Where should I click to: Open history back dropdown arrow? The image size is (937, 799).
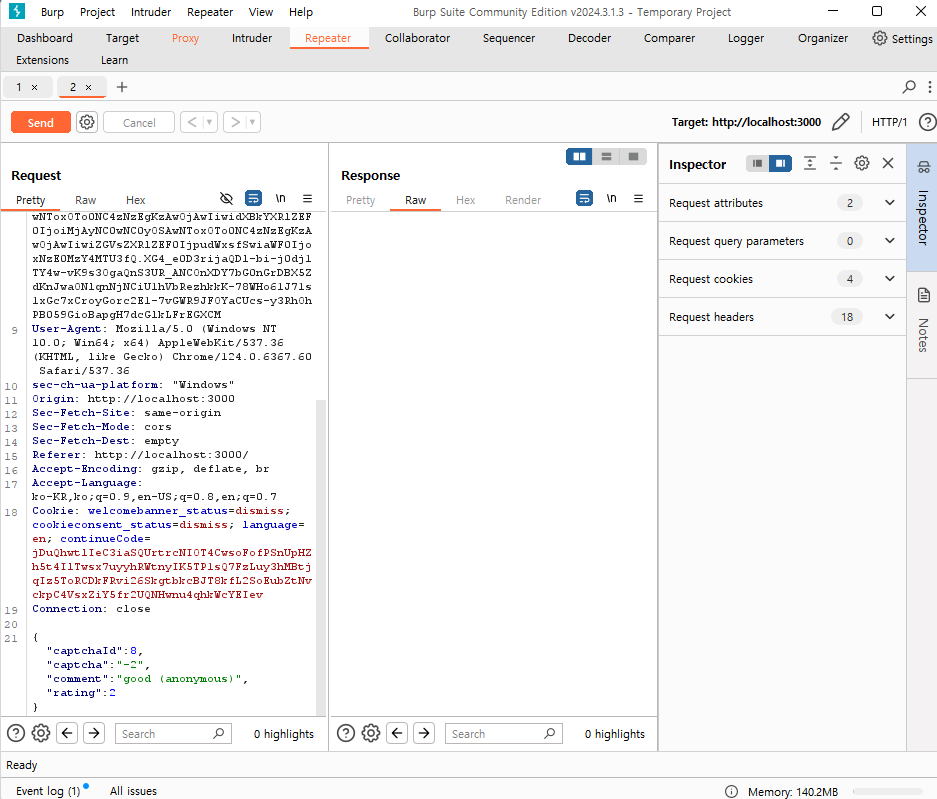(209, 123)
